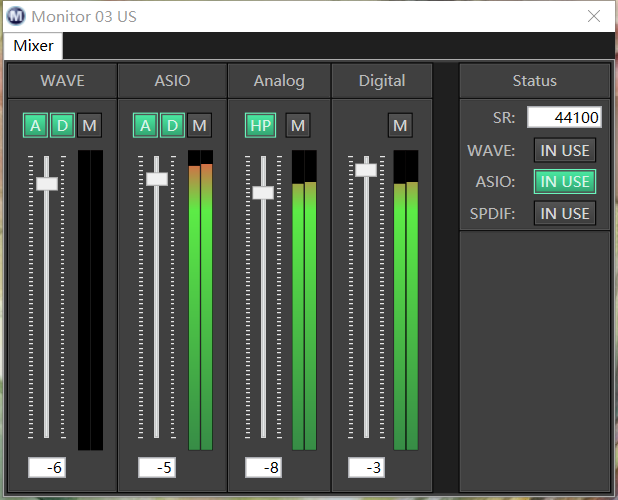Click the Analog fader handle
This screenshot has height=500, width=618.
pyautogui.click(x=263, y=192)
